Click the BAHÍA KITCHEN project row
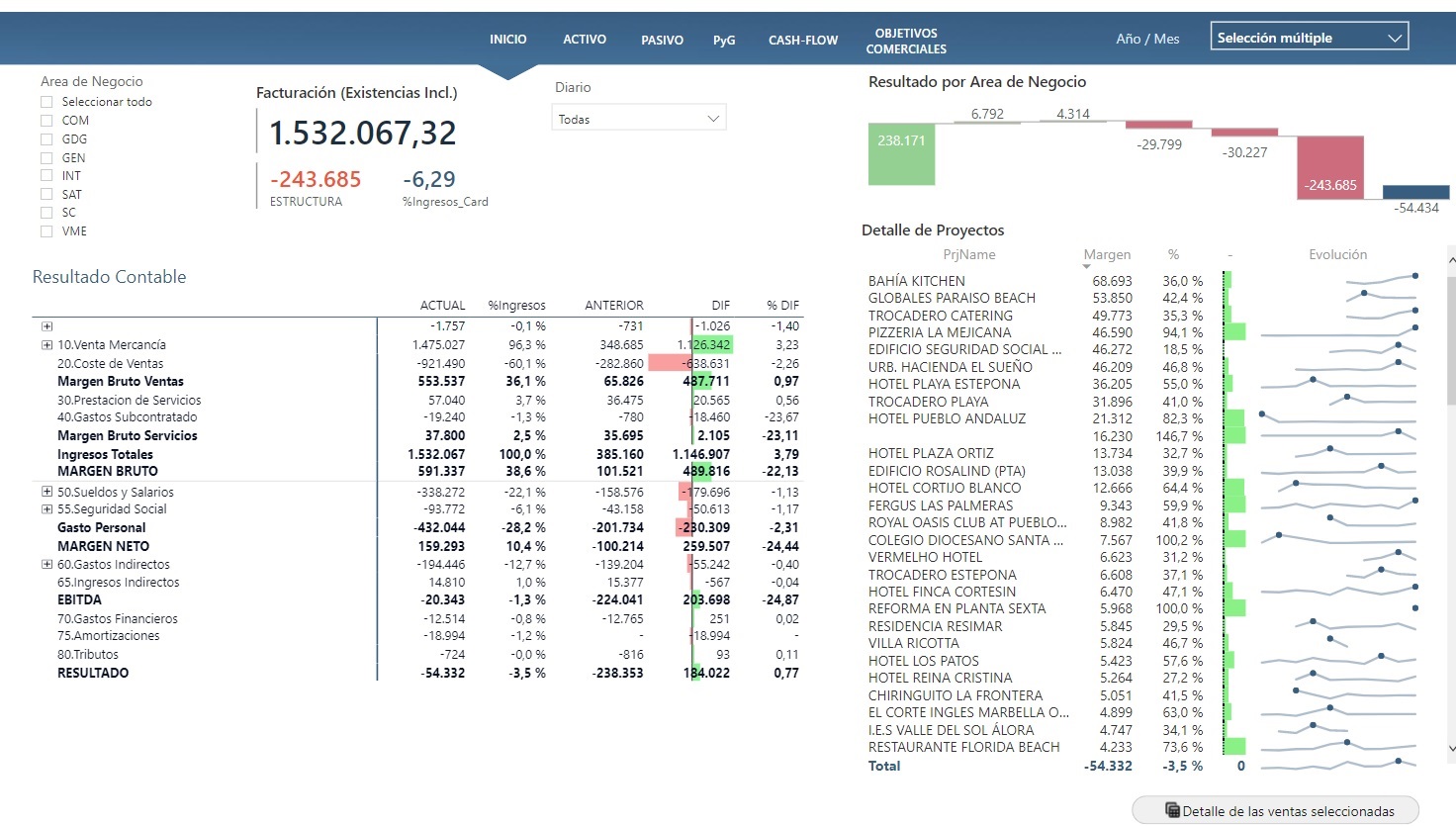1456x826 pixels. 916,281
